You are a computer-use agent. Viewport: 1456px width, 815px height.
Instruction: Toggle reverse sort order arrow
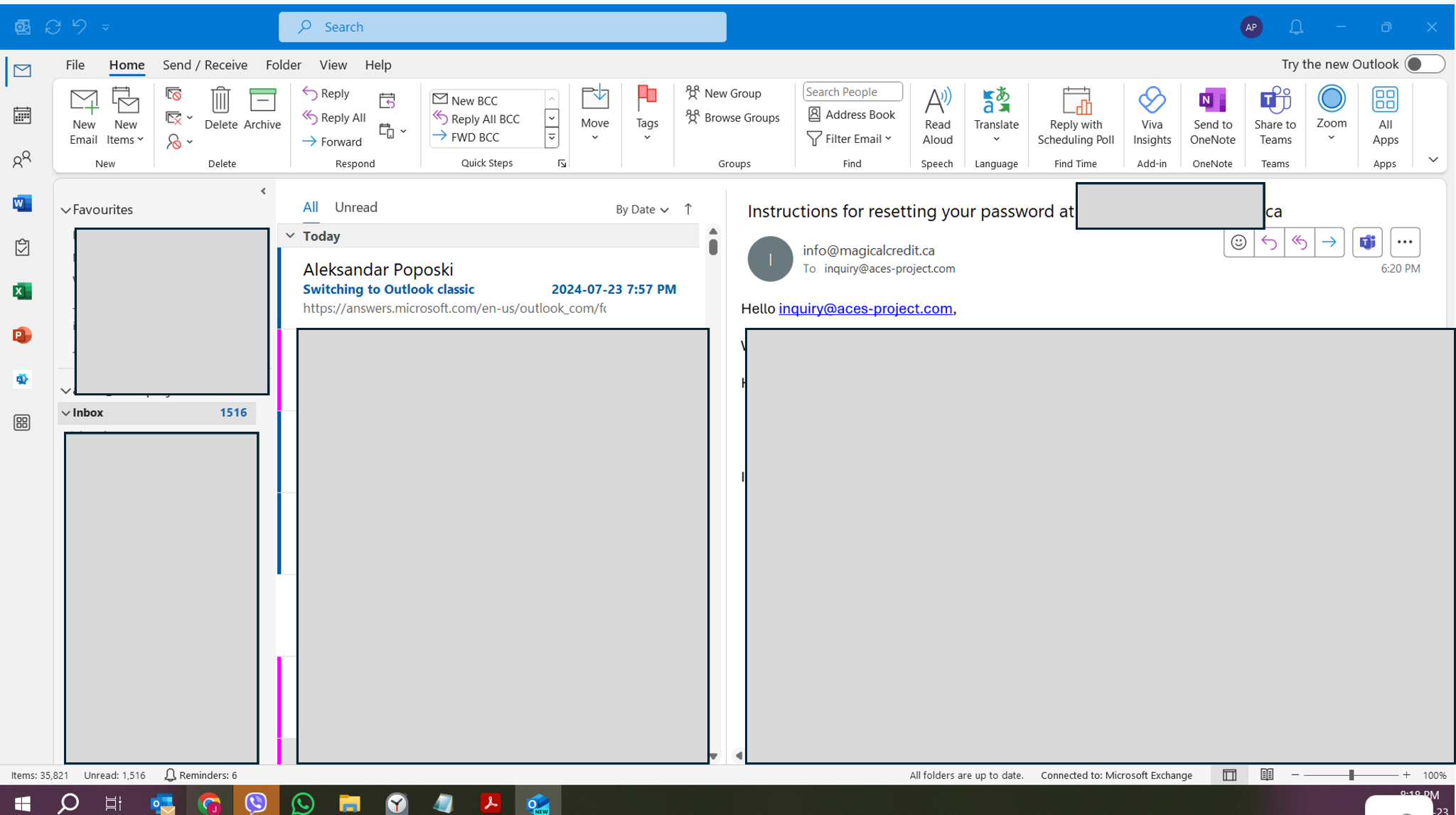[x=687, y=208]
